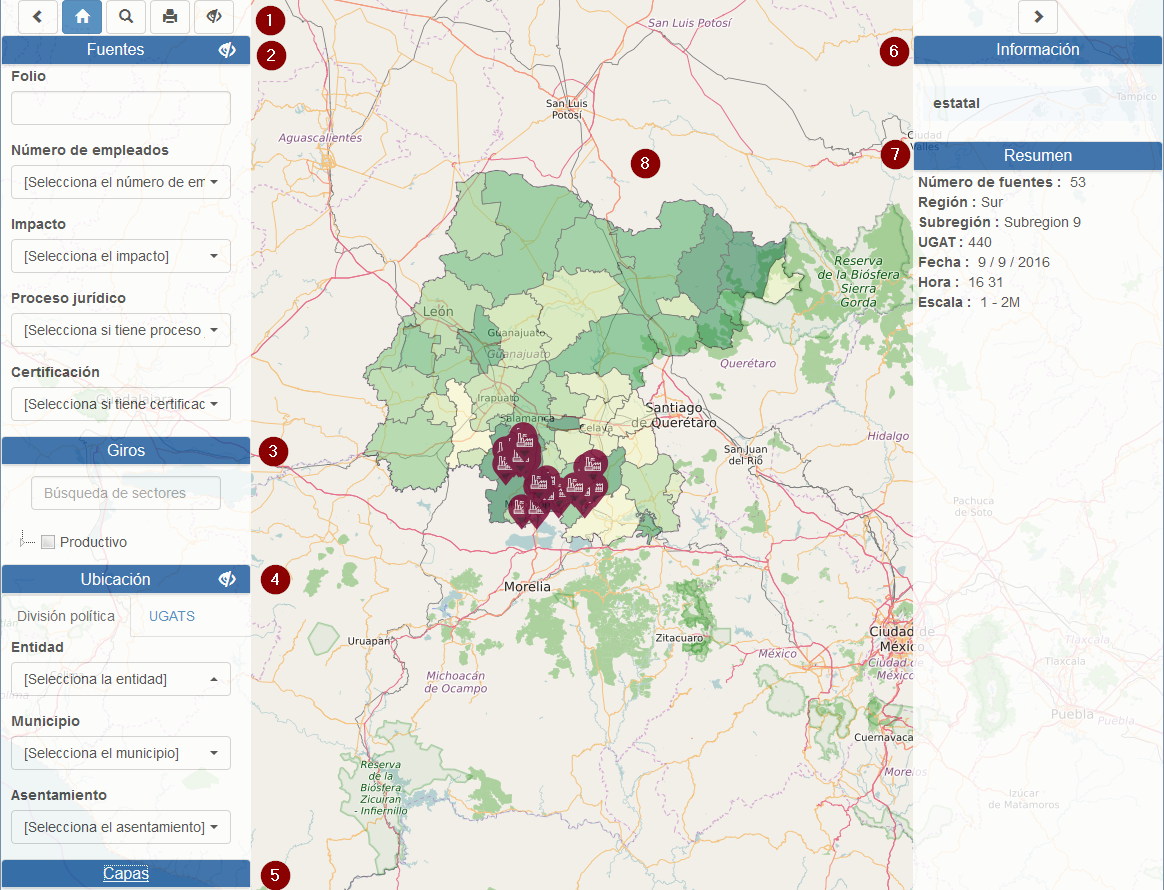Click the Información panel header
Viewport: 1164px width, 890px height.
[1038, 50]
